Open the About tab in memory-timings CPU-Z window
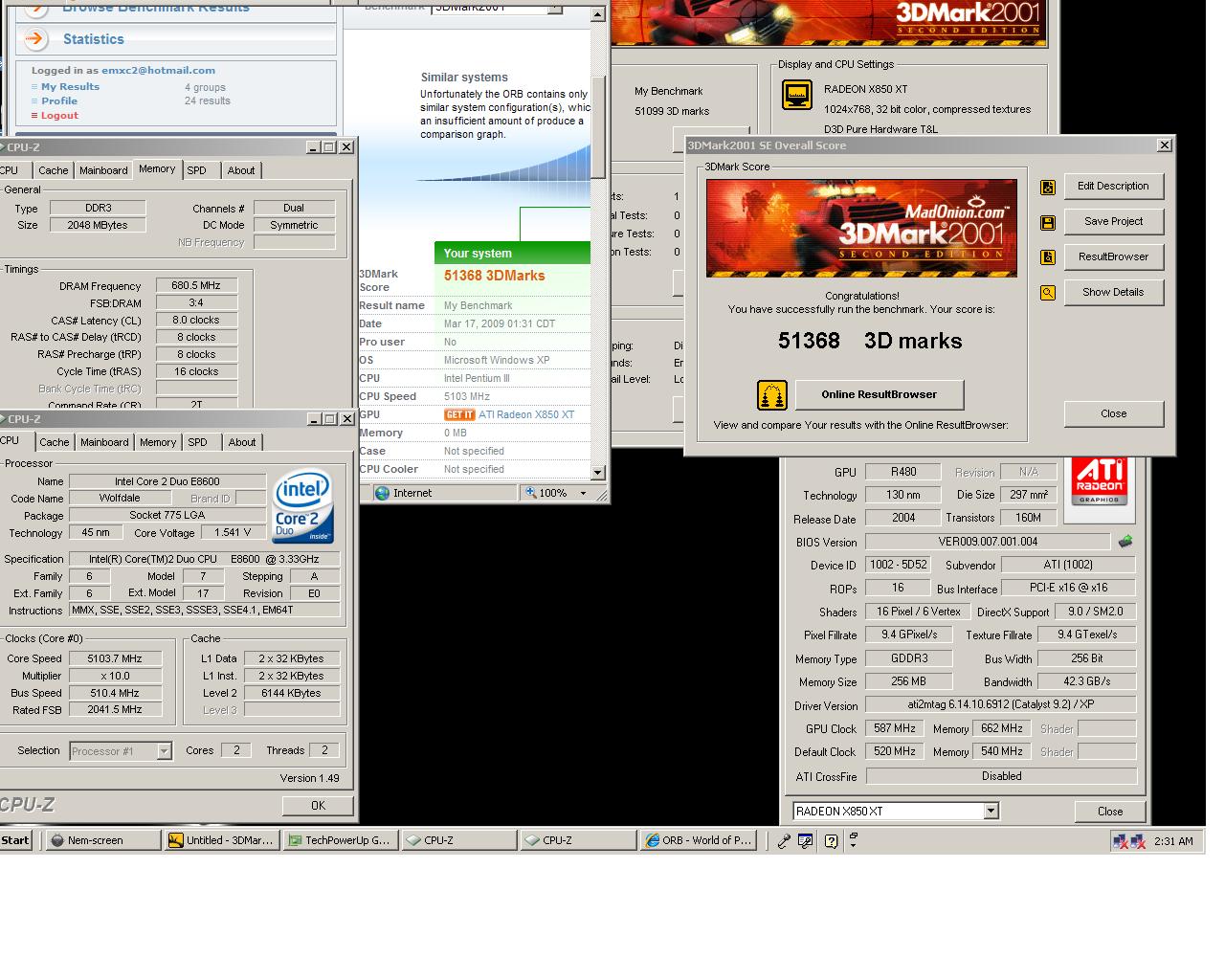This screenshot has height=980, width=1225. 241,170
